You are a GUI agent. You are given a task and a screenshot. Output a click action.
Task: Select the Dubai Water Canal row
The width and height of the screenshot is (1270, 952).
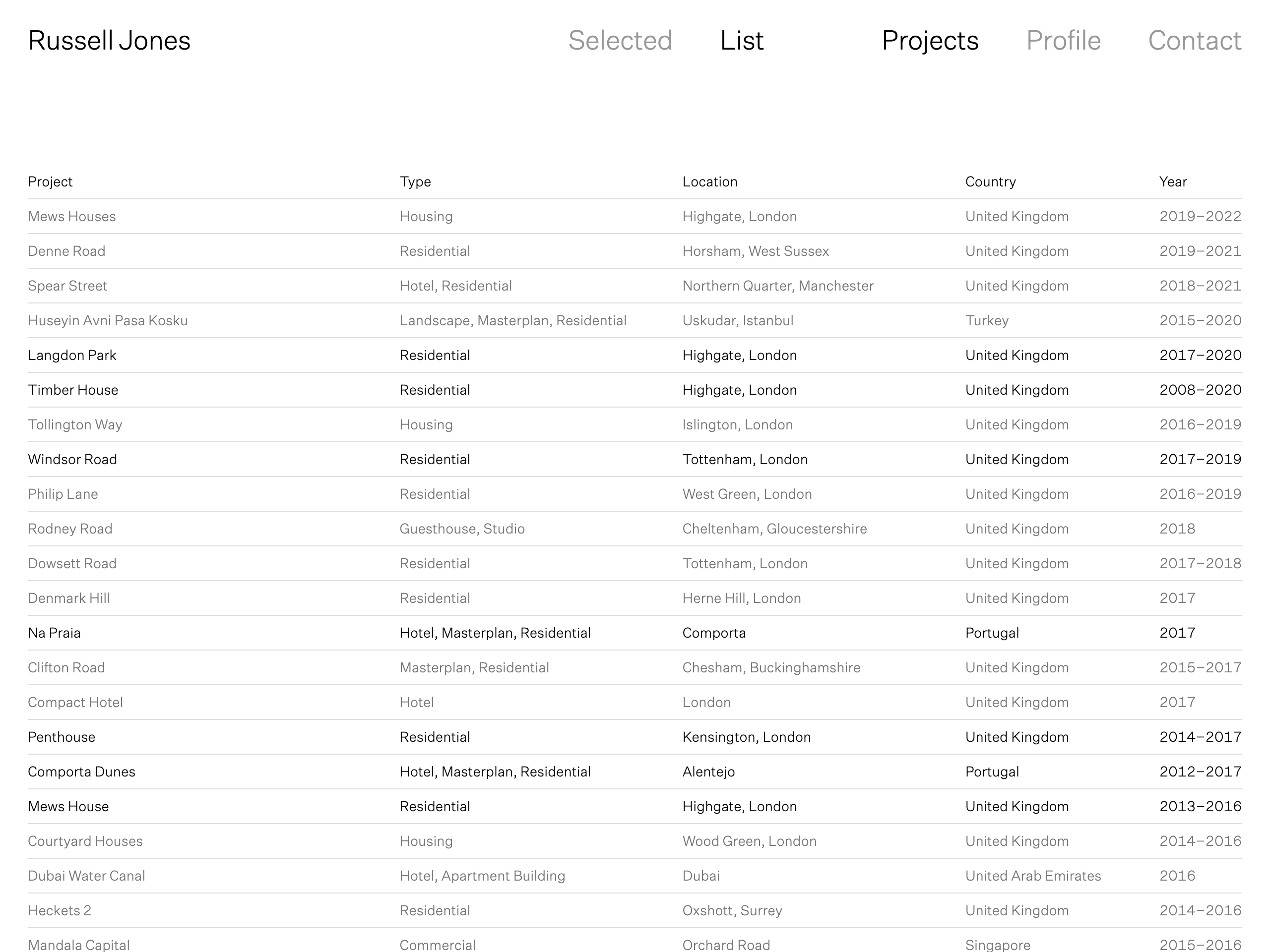coord(635,876)
